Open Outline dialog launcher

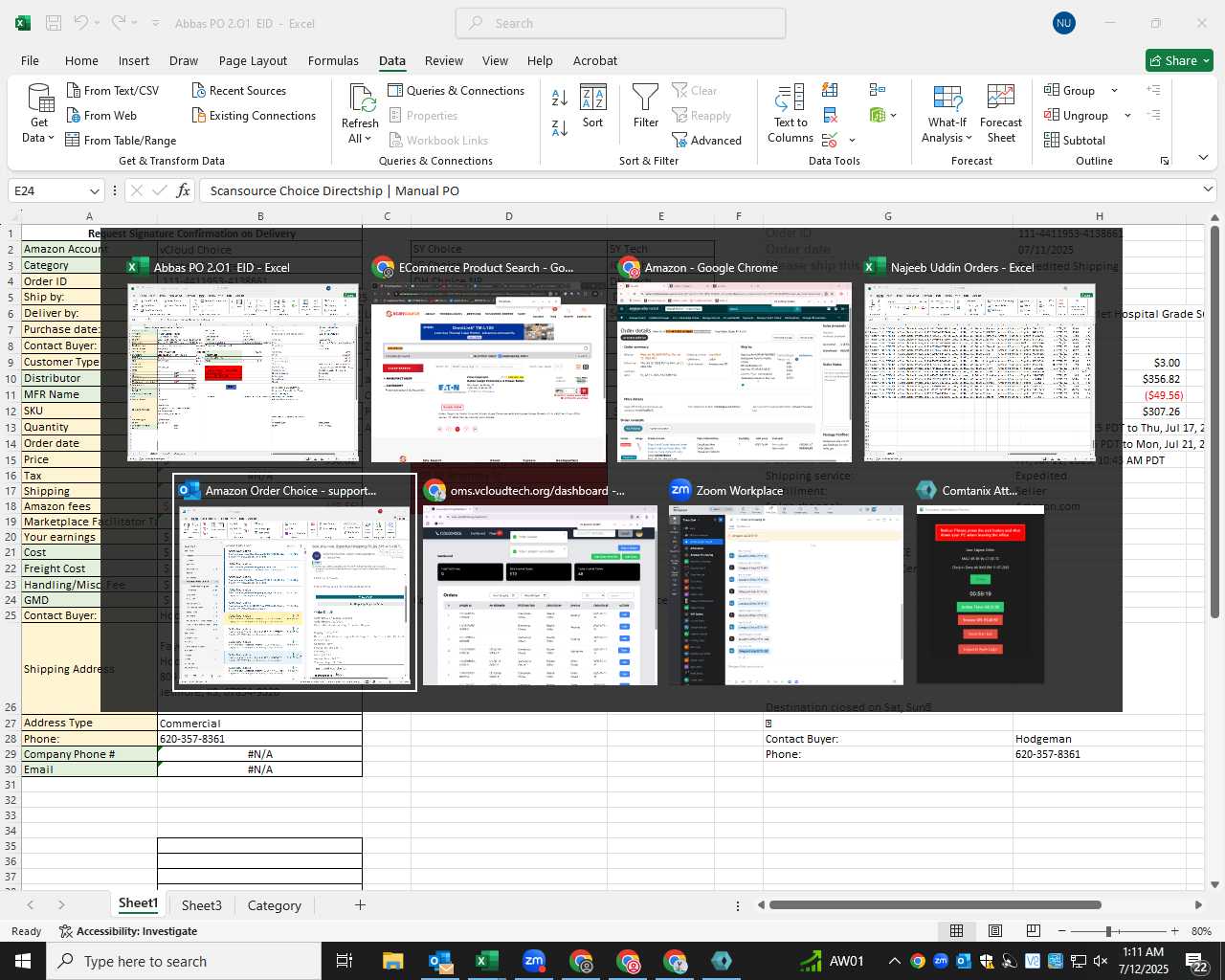click(x=1164, y=161)
